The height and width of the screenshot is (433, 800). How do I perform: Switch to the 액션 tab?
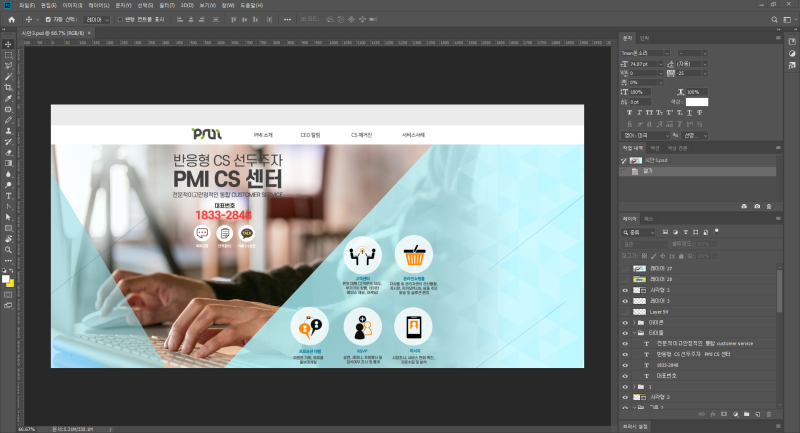click(655, 148)
